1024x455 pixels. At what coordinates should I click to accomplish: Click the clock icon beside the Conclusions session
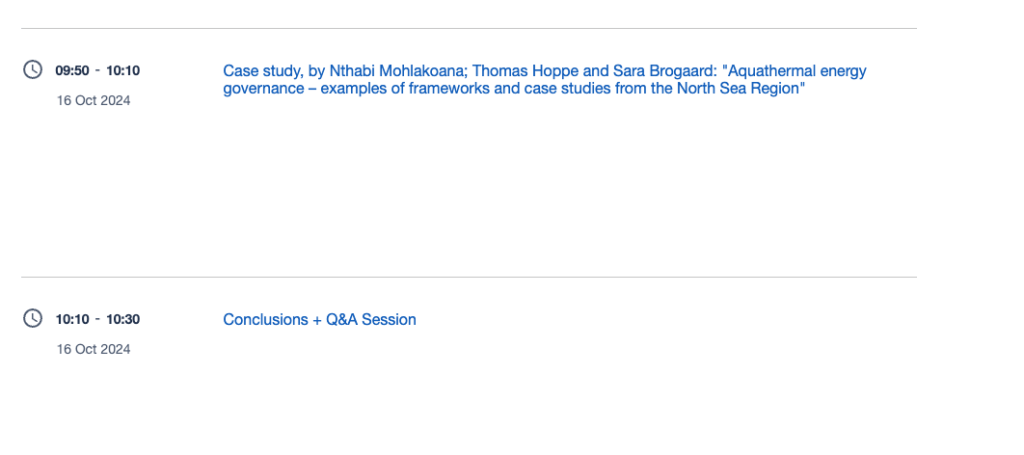pyautogui.click(x=33, y=318)
